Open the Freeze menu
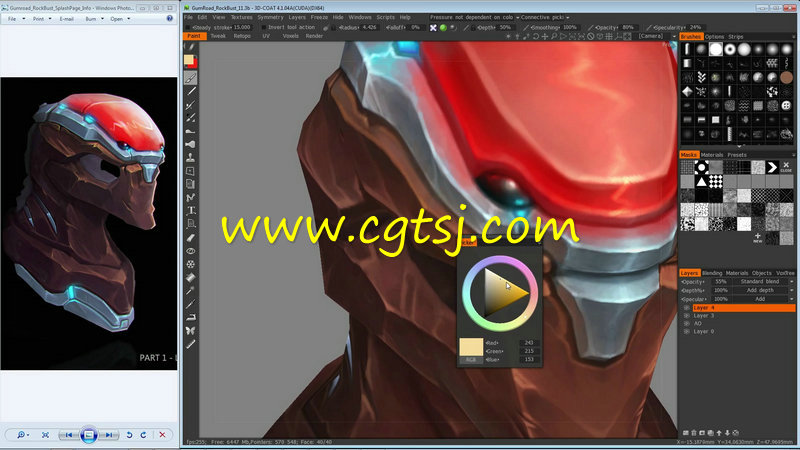 point(319,17)
